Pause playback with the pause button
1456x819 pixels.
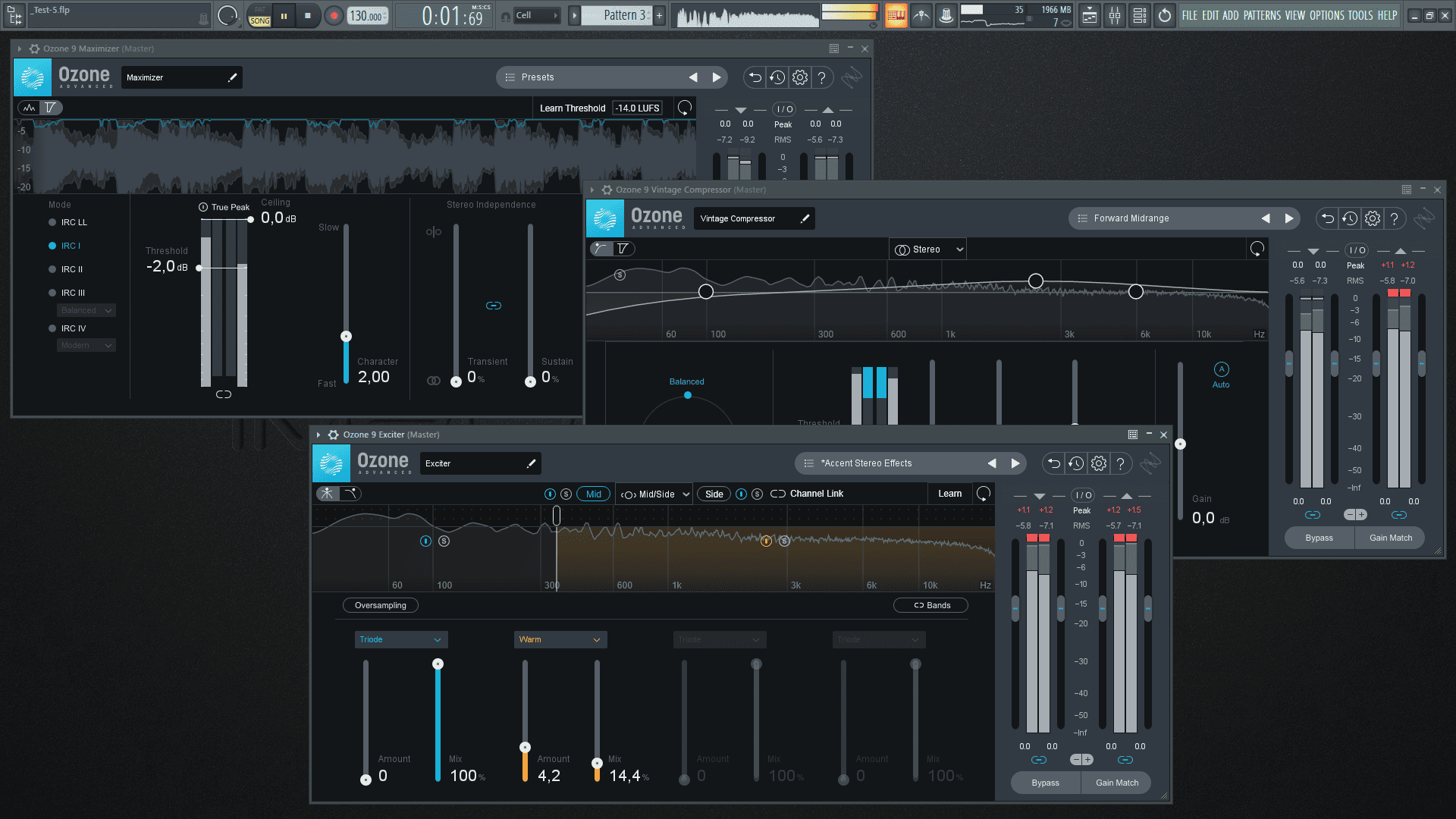pyautogui.click(x=284, y=15)
